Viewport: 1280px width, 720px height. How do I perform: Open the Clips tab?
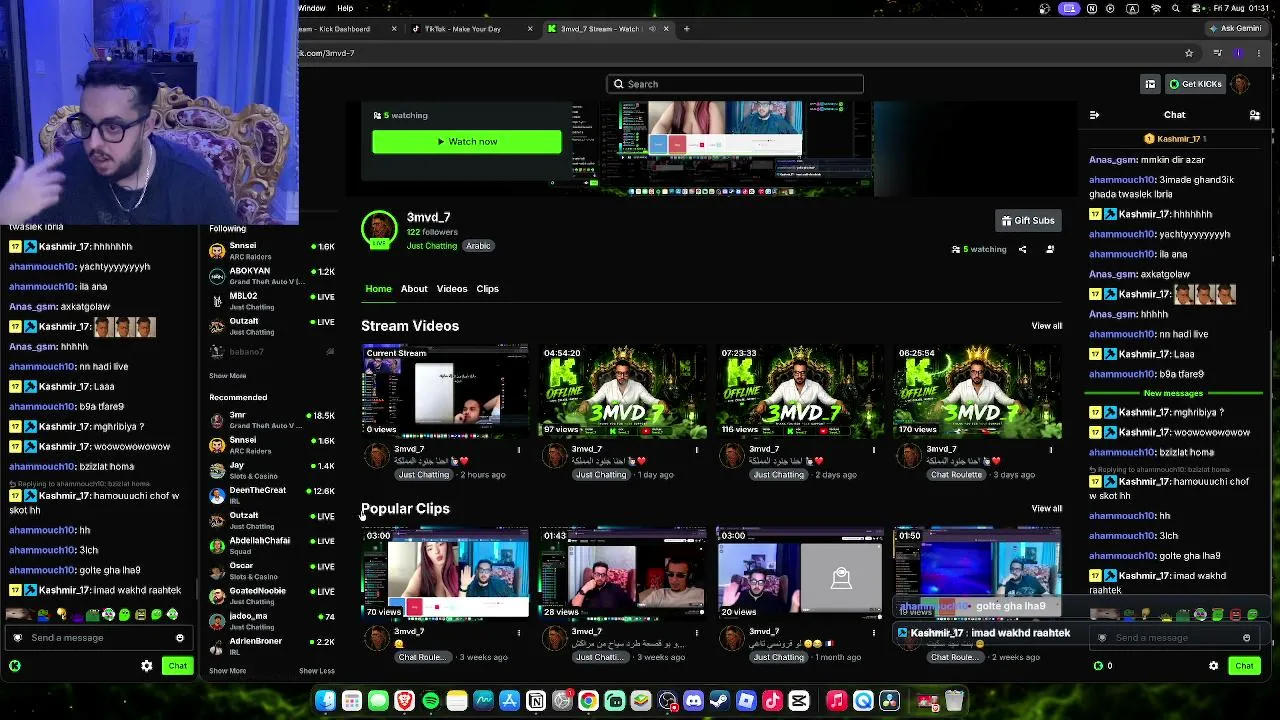[488, 289]
